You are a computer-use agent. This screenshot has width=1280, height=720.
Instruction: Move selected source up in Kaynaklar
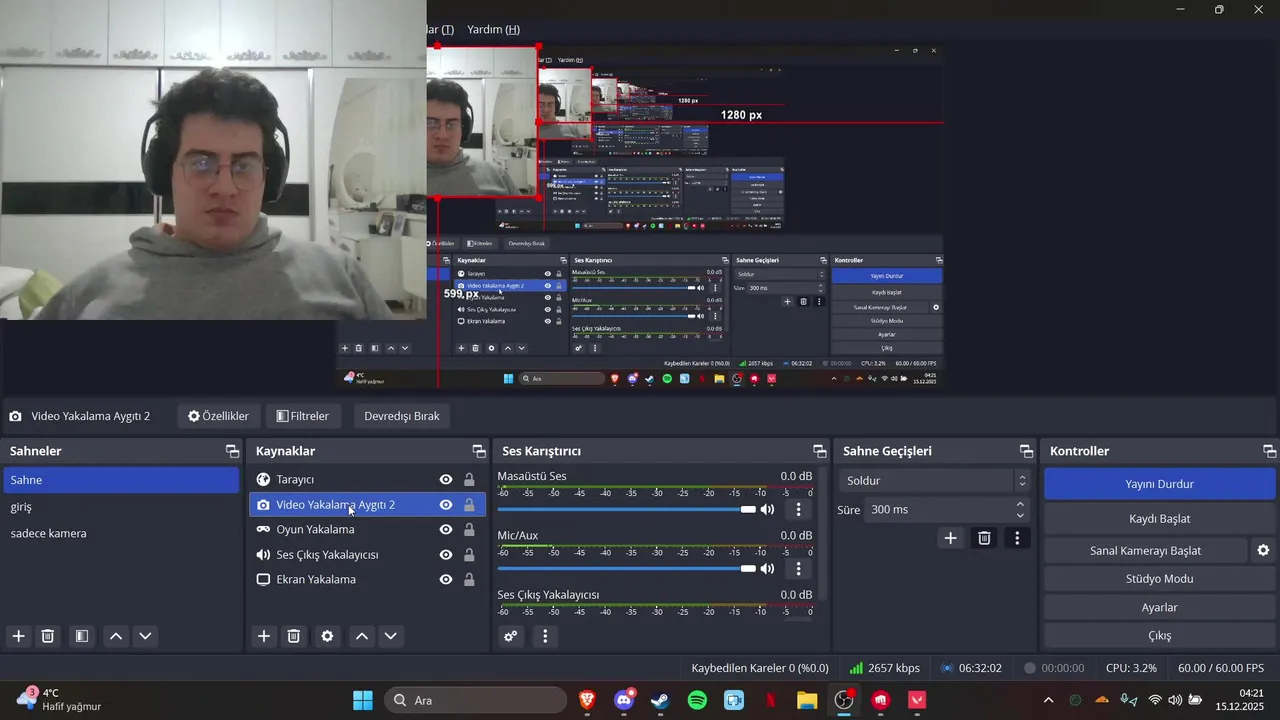362,636
